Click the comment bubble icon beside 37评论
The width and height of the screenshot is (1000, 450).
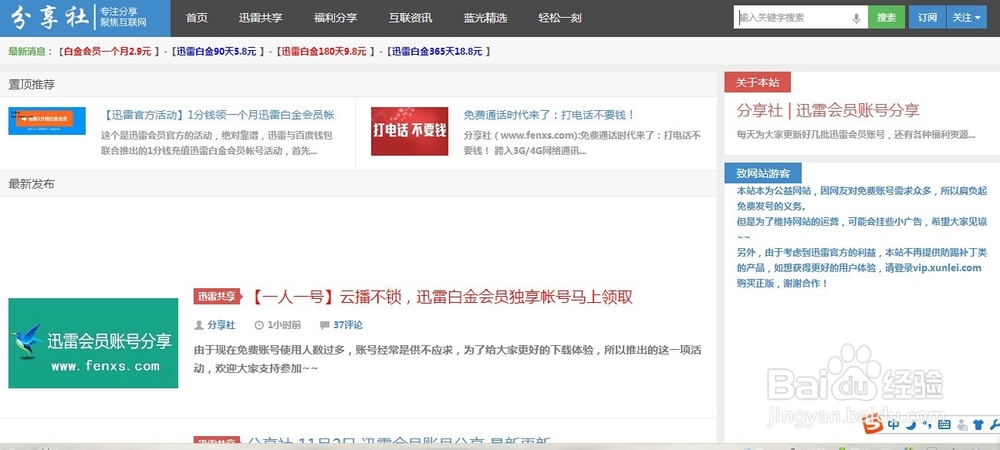pos(325,325)
